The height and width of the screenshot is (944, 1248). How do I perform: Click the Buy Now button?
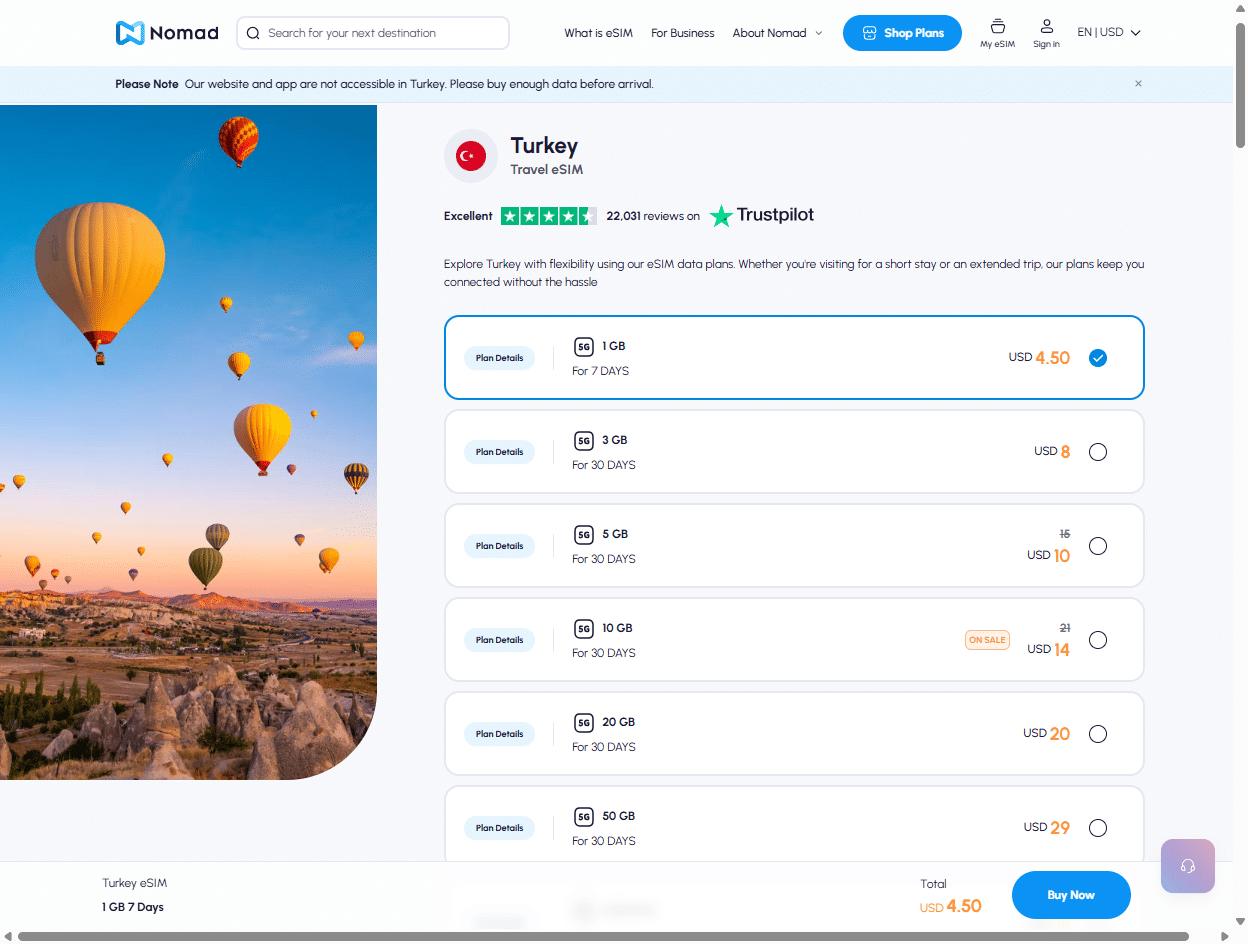1071,895
